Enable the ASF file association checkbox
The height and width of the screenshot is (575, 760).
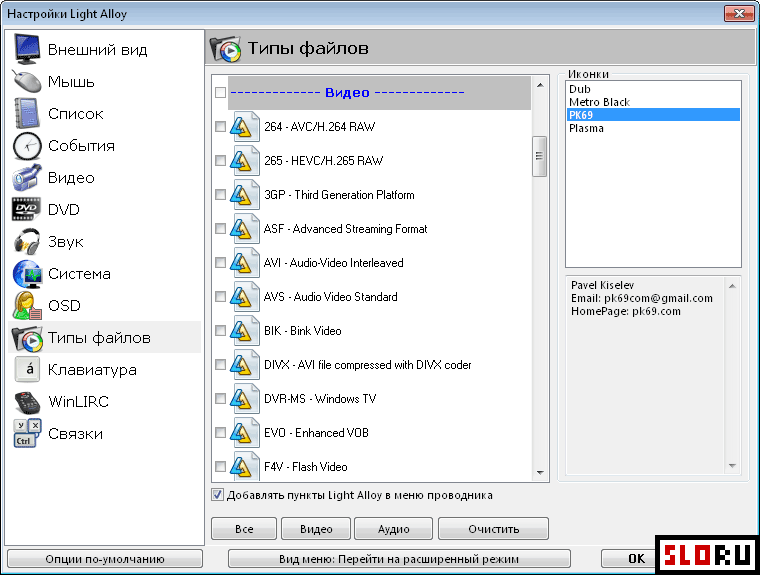click(x=220, y=228)
